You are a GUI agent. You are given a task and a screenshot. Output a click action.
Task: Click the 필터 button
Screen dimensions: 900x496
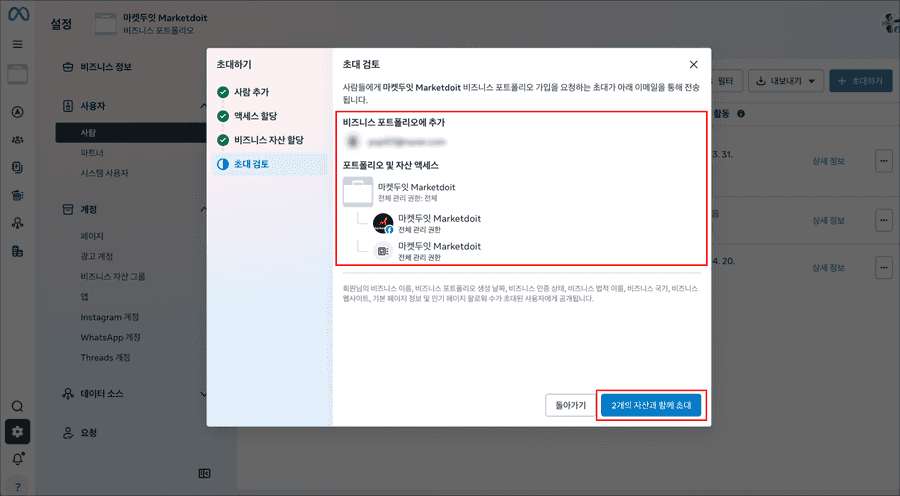[x=725, y=81]
